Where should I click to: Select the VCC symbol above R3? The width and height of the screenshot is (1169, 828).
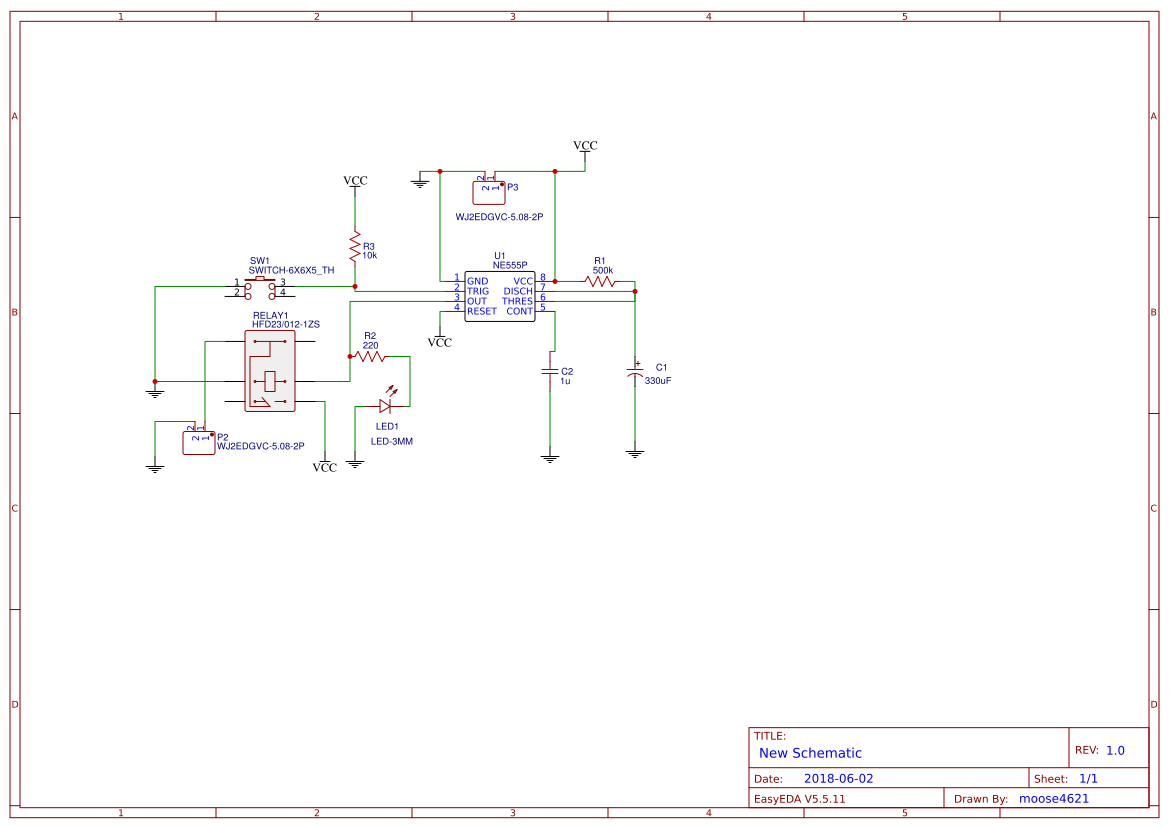pos(356,182)
